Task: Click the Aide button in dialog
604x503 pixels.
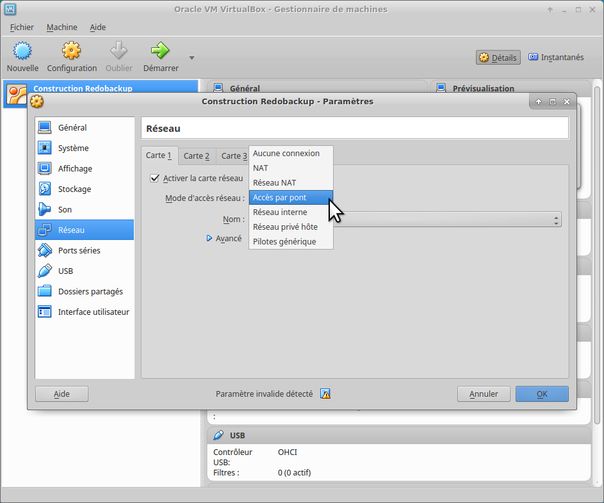Action: (x=62, y=394)
